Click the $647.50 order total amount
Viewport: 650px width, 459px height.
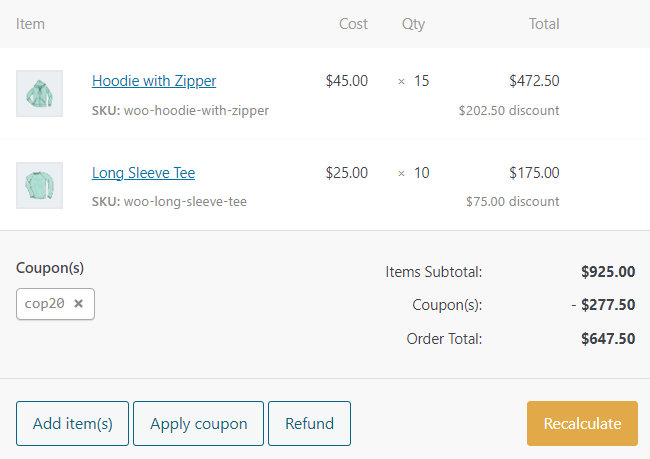[608, 339]
